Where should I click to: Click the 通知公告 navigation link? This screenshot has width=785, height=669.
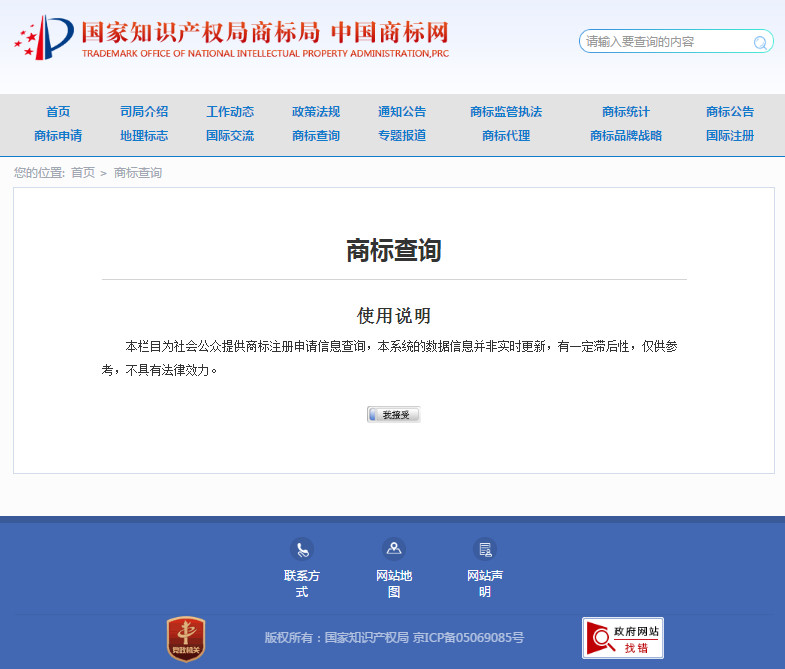(402, 112)
